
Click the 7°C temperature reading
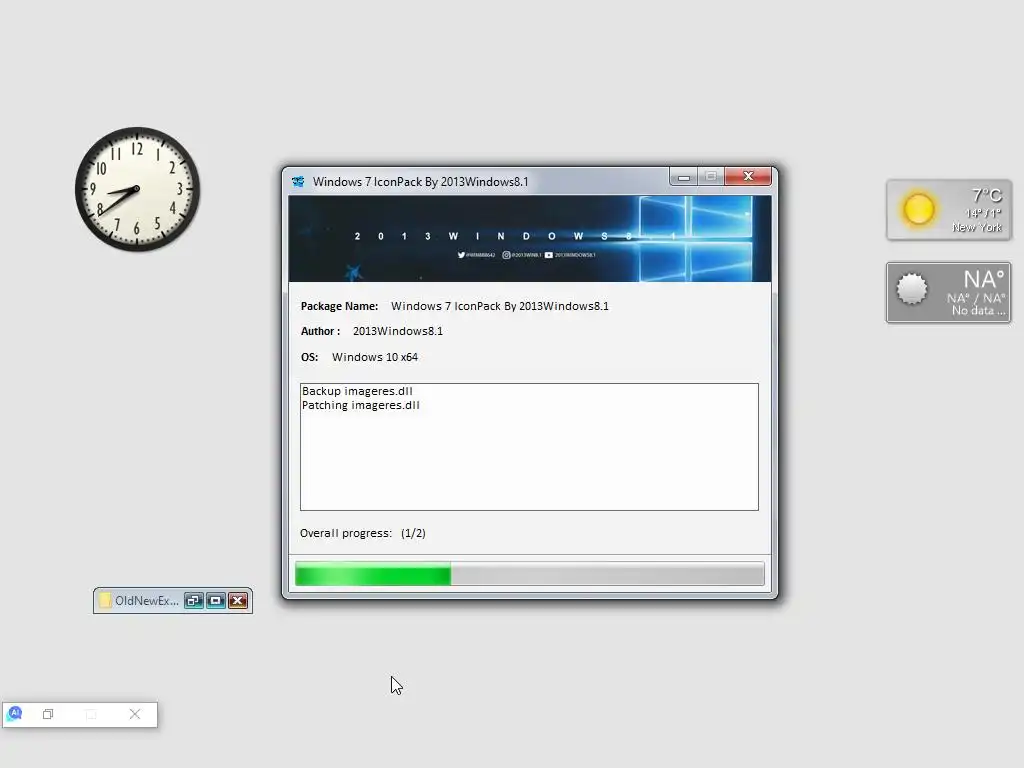[x=986, y=195]
